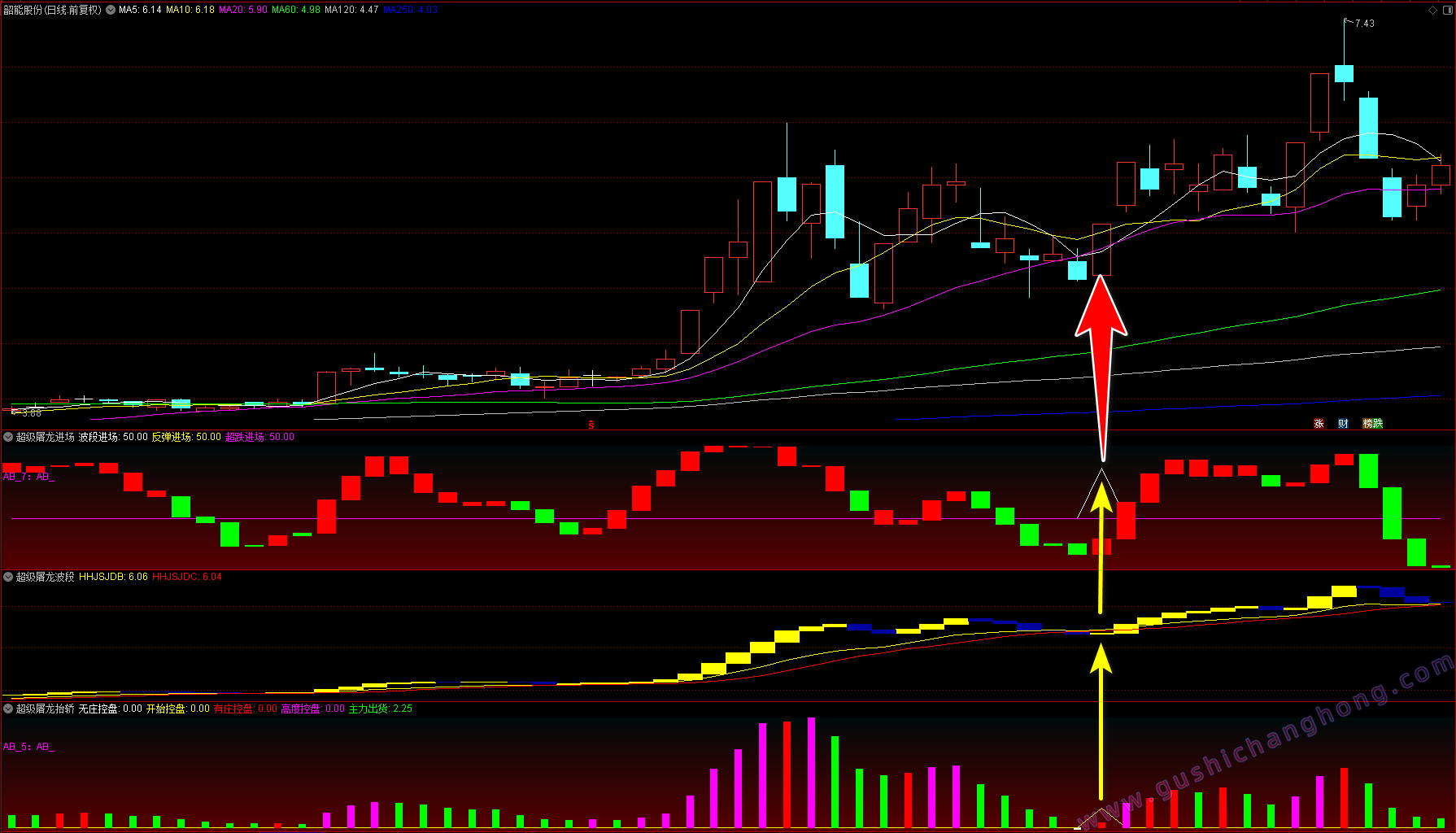Viewport: 1456px width, 833px height.
Task: Select the candlestick at the 7.43 high
Action: [x=1344, y=73]
